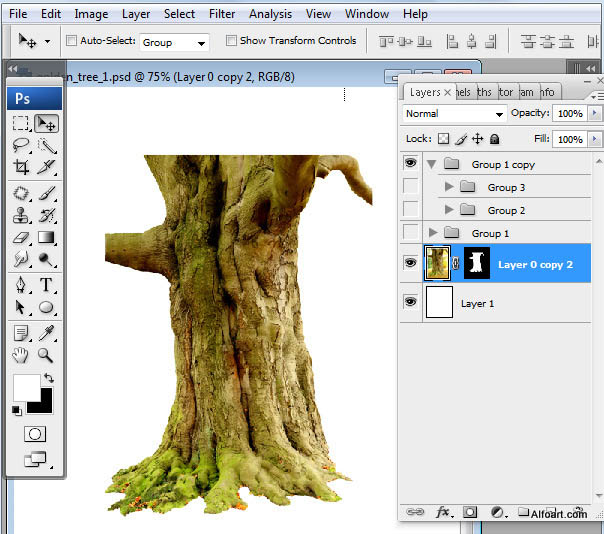Screen dimensions: 604x534
Task: Open the Filter menu
Action: (222, 14)
